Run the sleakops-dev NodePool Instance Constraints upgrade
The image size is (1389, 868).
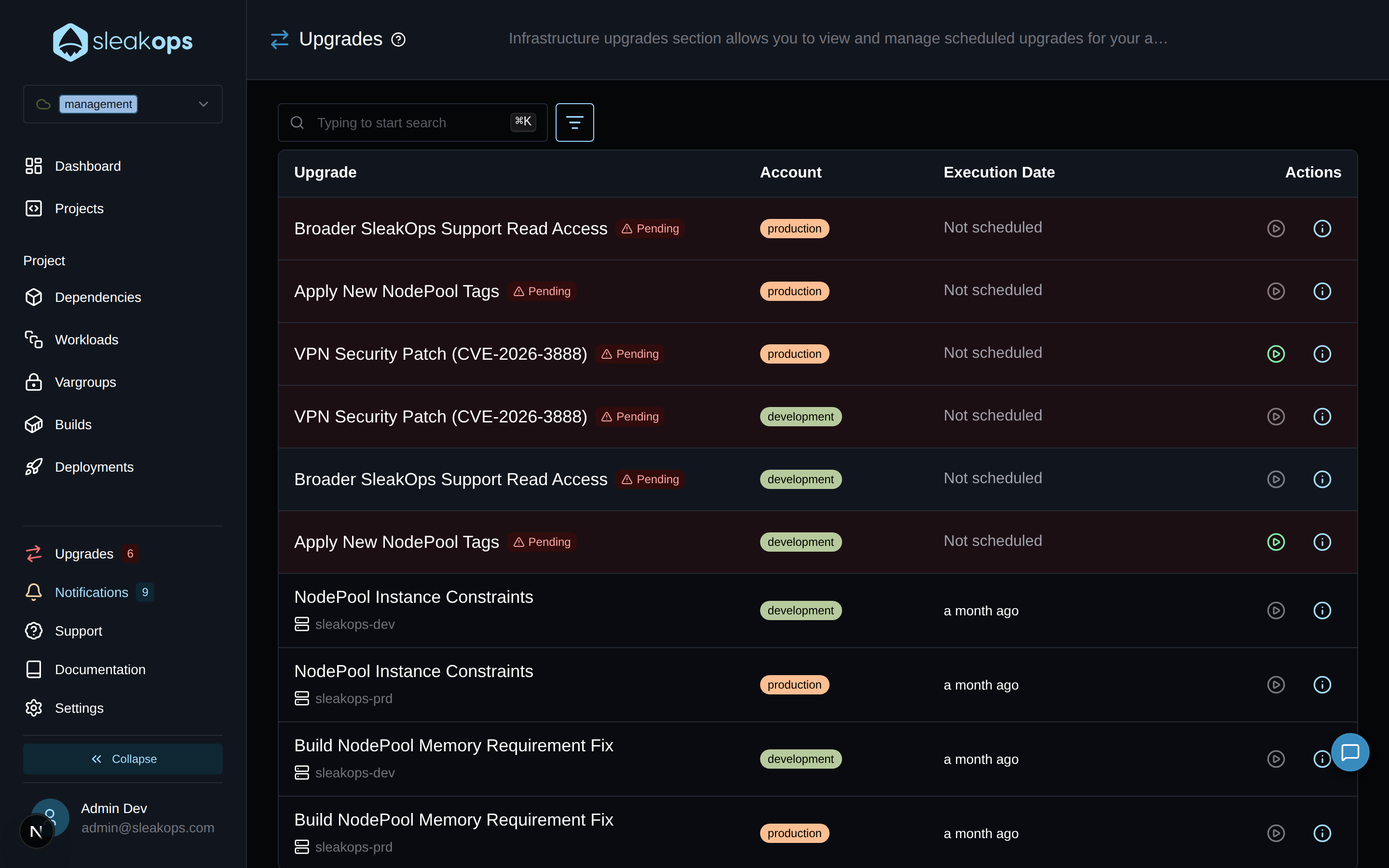tap(1276, 610)
